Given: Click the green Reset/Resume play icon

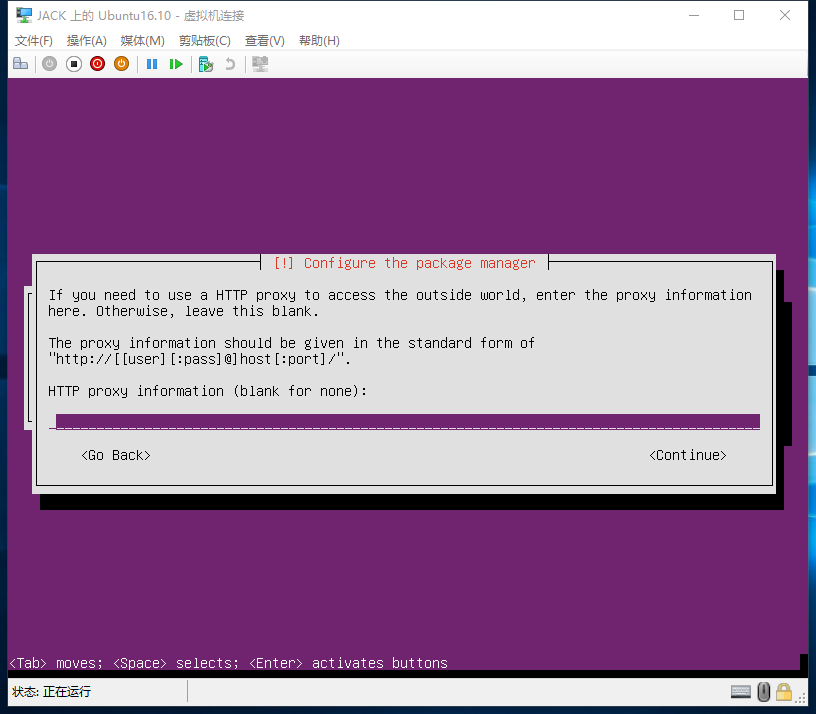Looking at the screenshot, I should tap(176, 64).
